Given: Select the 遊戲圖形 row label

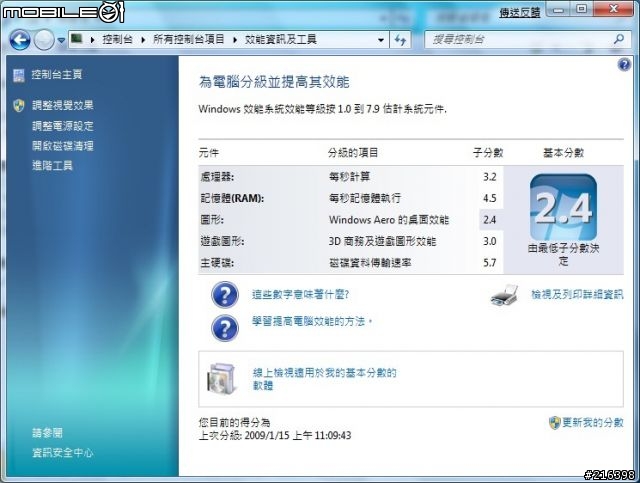Looking at the screenshot, I should coord(222,241).
